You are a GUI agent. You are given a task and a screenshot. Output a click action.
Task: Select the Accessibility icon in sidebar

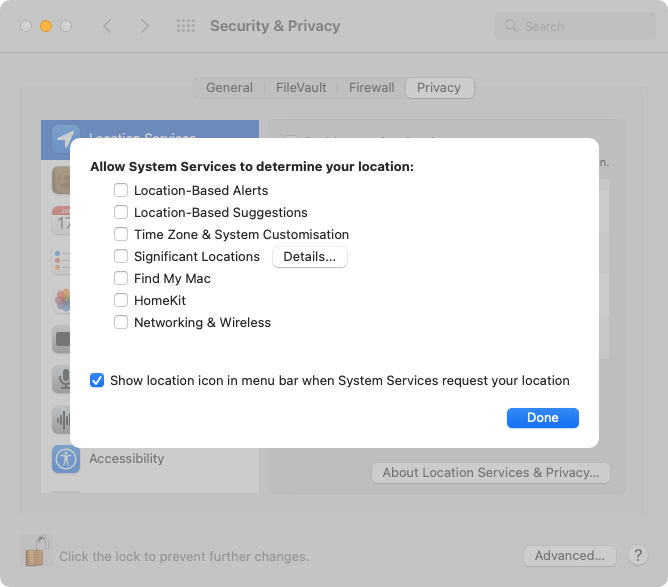coord(67,459)
